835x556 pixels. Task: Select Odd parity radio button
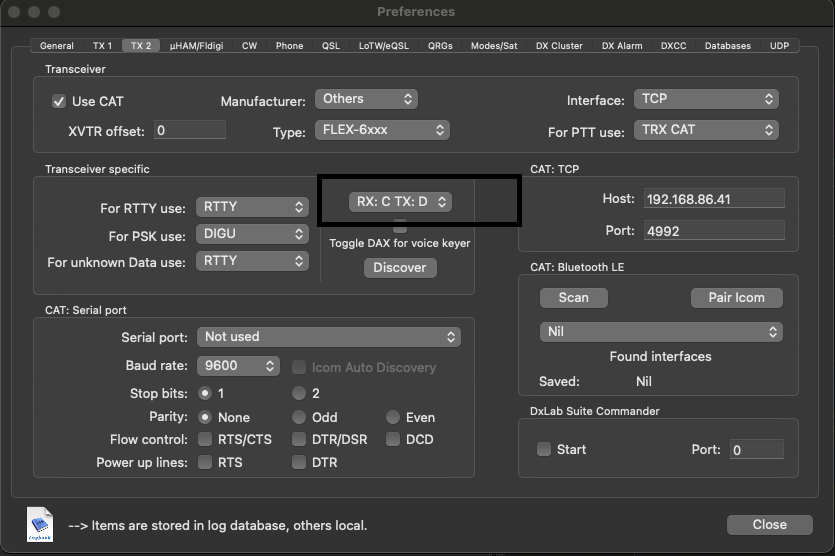[x=299, y=417]
